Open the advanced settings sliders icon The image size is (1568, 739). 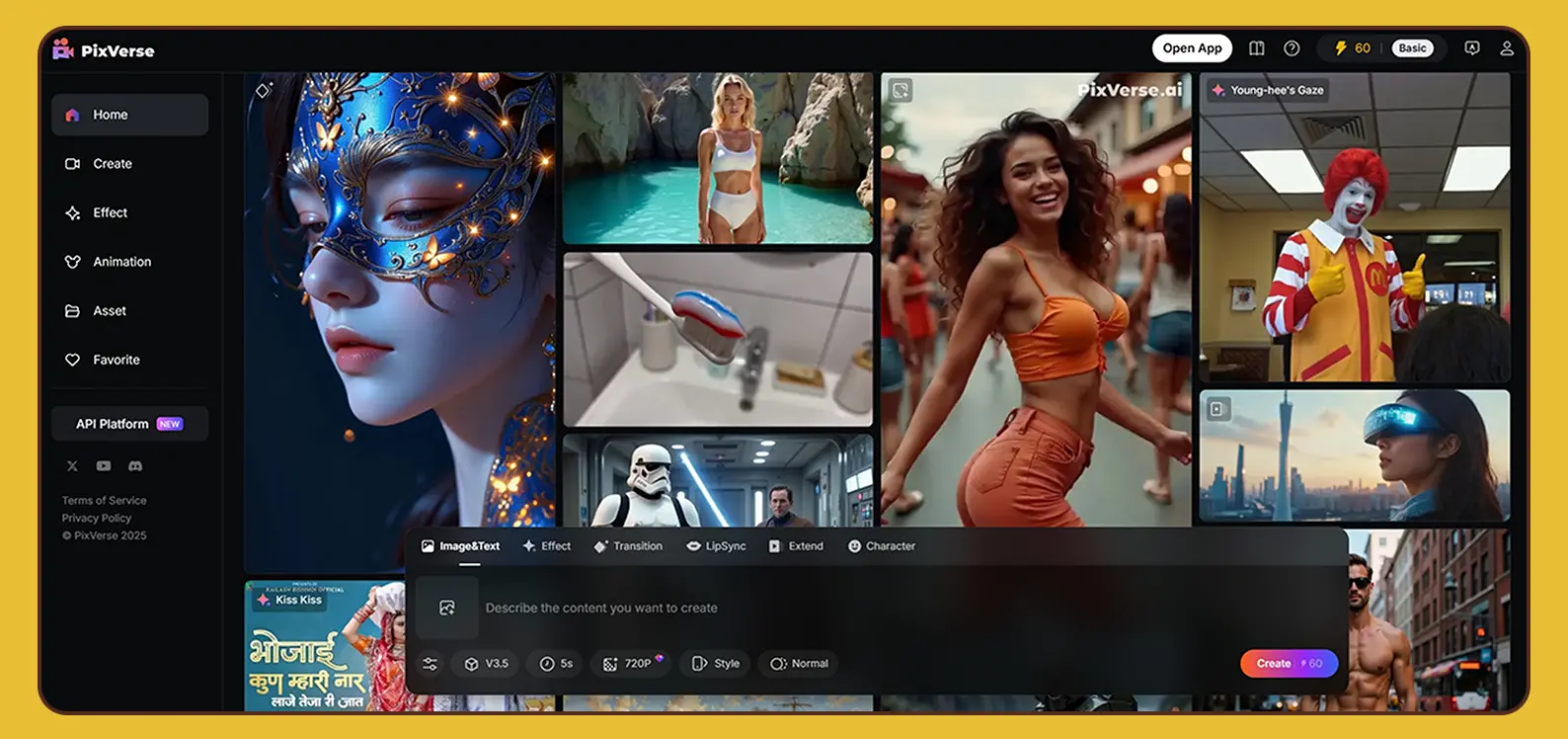pos(430,664)
